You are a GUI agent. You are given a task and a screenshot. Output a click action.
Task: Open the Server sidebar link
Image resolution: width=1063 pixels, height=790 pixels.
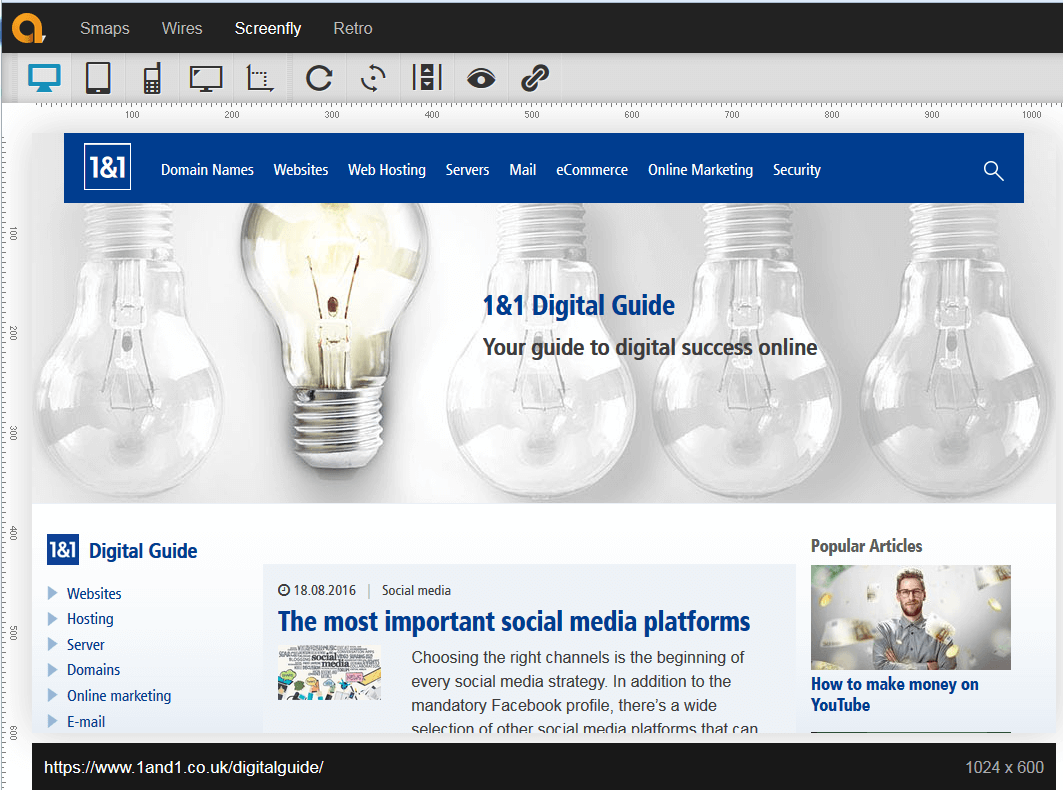[x=85, y=644]
